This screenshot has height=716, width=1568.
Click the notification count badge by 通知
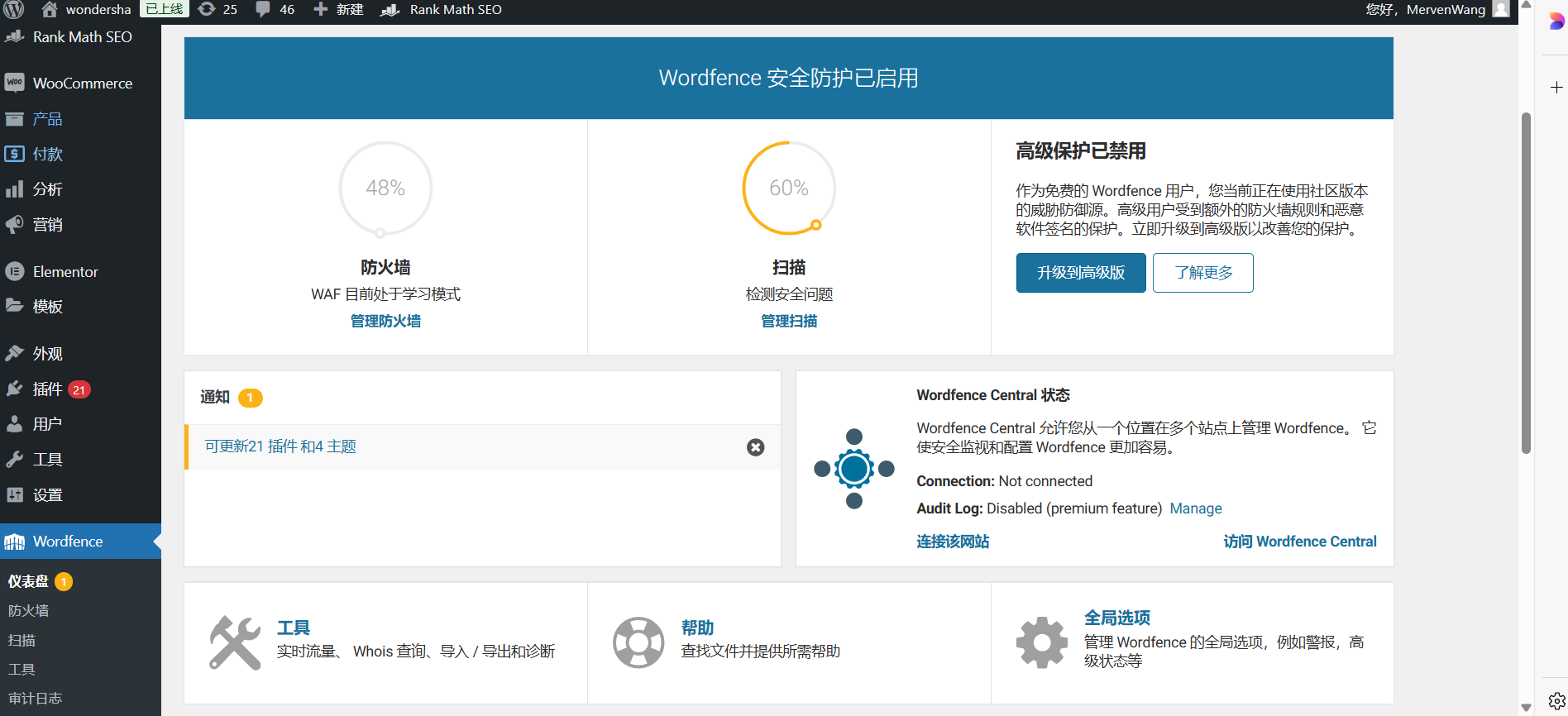click(x=251, y=398)
